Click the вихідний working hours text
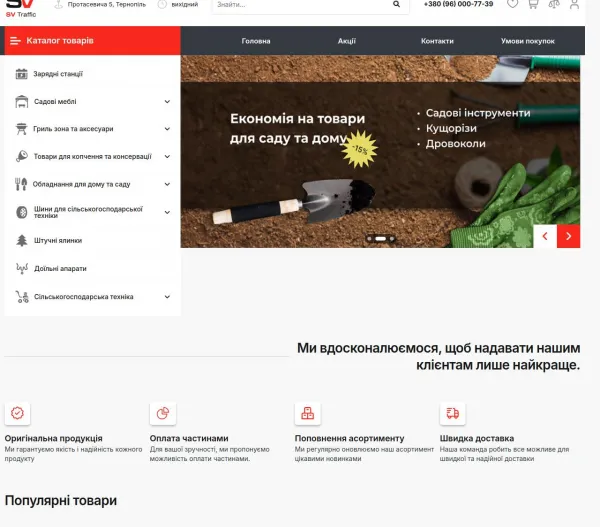Screen dimensions: 600x527 tap(185, 5)
